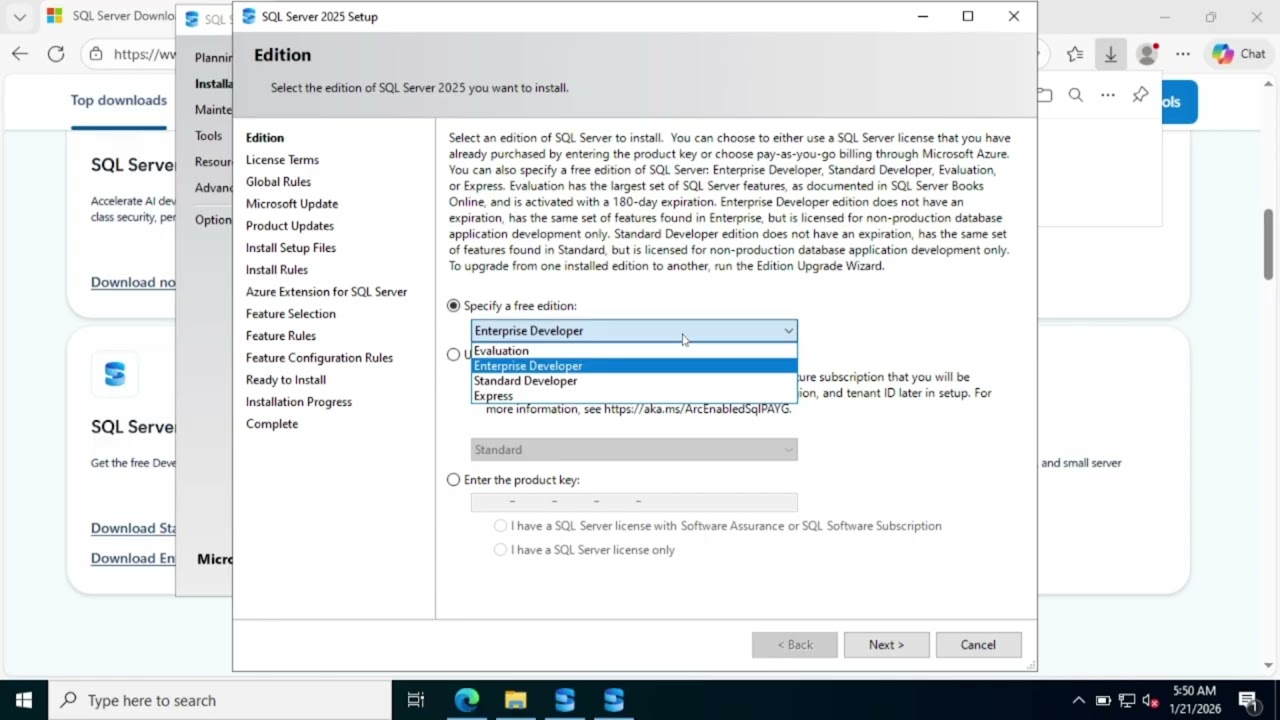
Task: Click Ready to Install step
Action: coord(286,380)
